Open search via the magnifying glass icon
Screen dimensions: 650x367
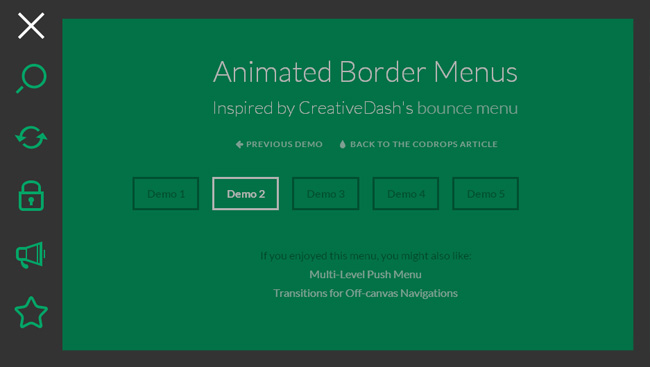pos(32,78)
